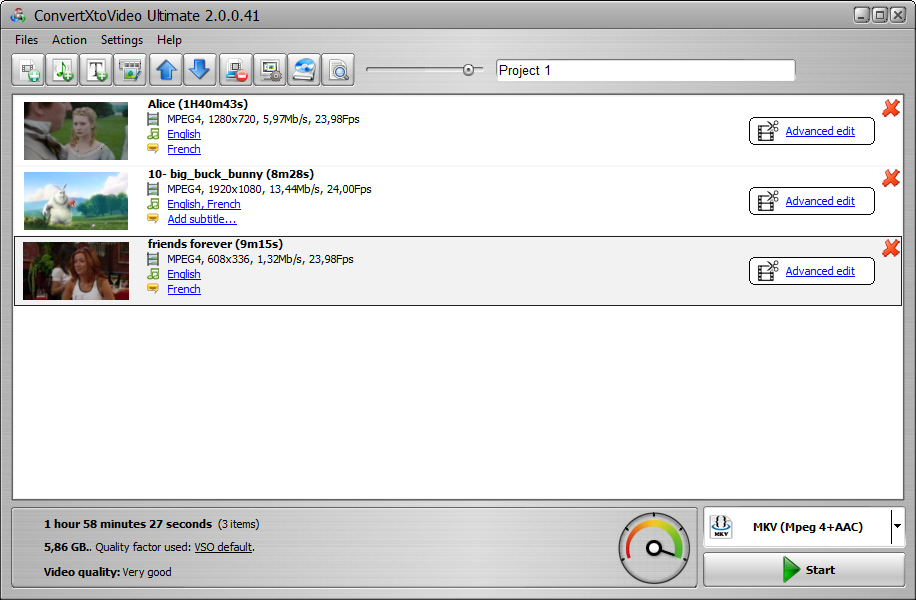Open the conversion settings icon

[270, 70]
